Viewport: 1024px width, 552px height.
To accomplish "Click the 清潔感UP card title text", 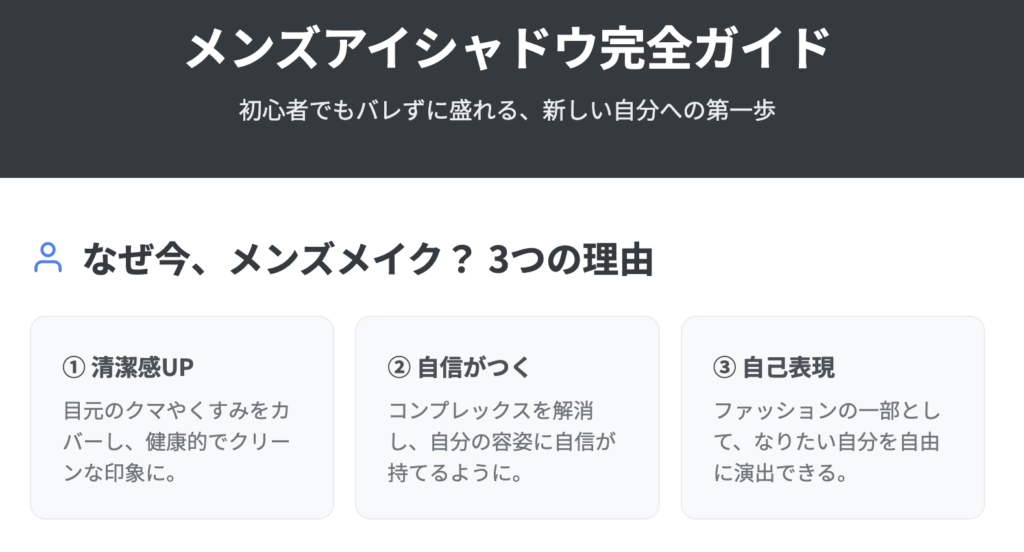I will (142, 367).
